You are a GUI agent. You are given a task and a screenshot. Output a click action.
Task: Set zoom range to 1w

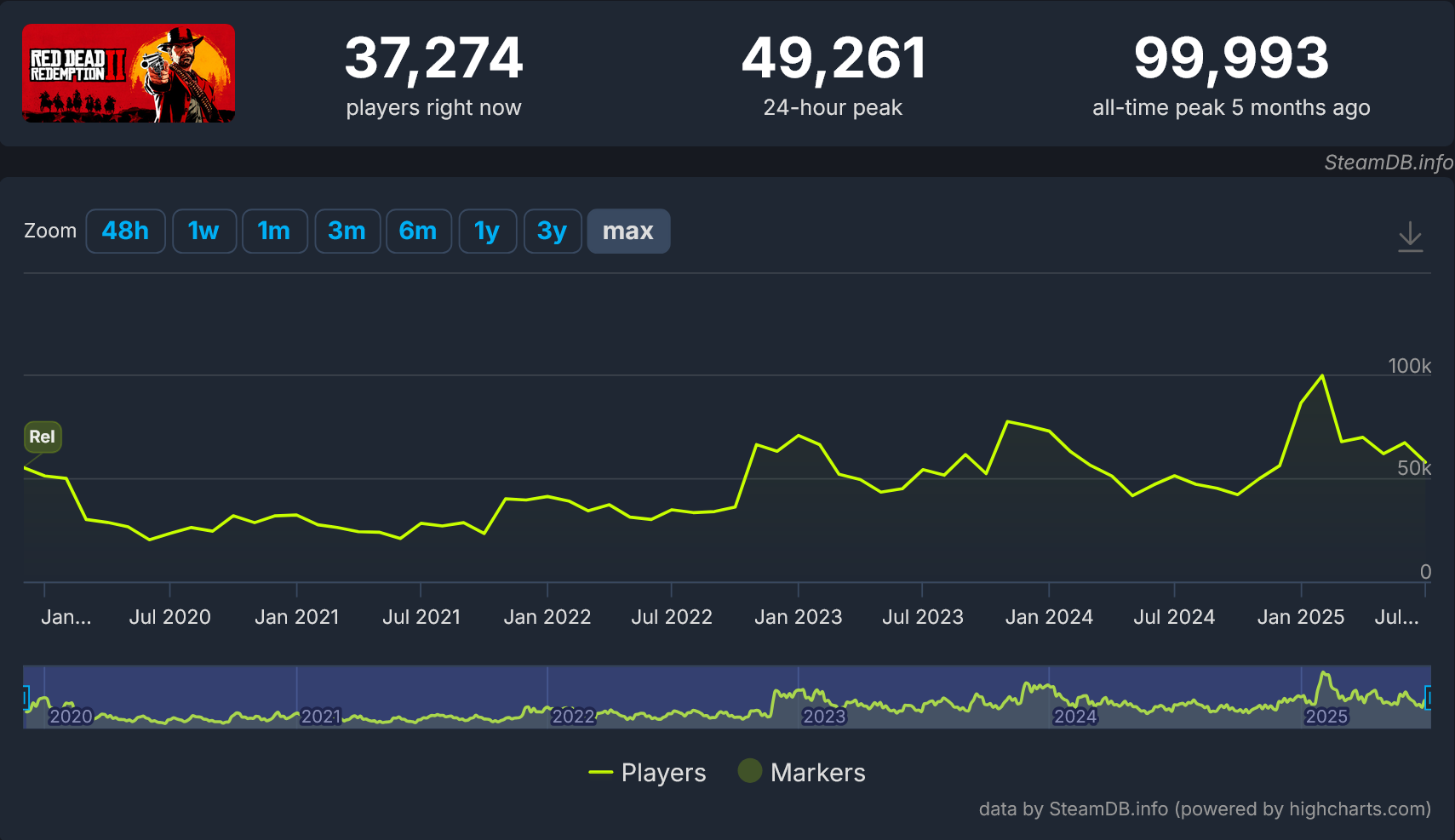(x=203, y=231)
